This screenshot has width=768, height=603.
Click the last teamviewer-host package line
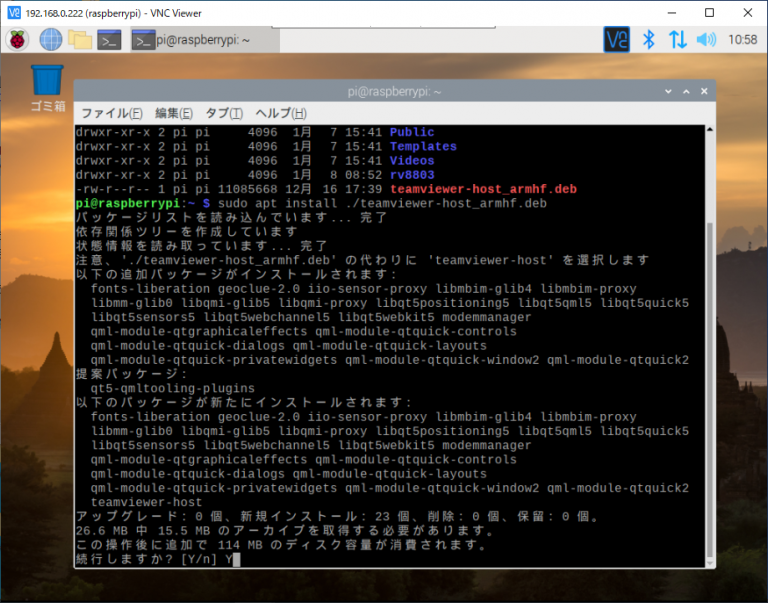(x=146, y=502)
